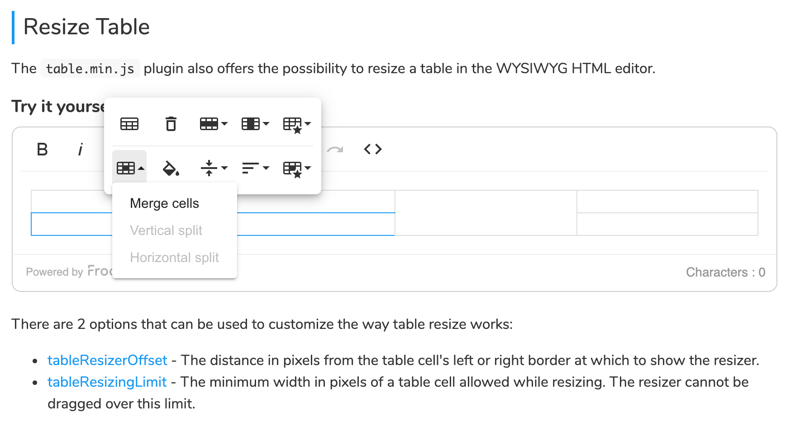This screenshot has height=422, width=800.
Task: Click the Remove Table trash icon
Action: click(171, 124)
